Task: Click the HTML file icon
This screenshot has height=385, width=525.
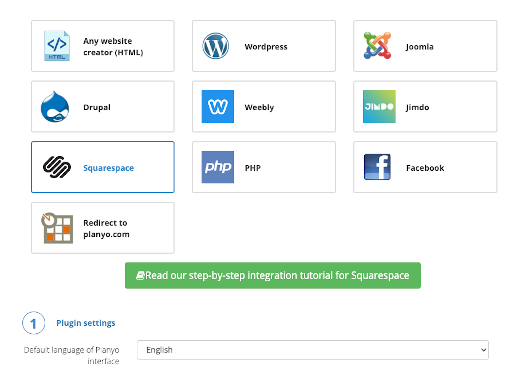Action: 57,46
